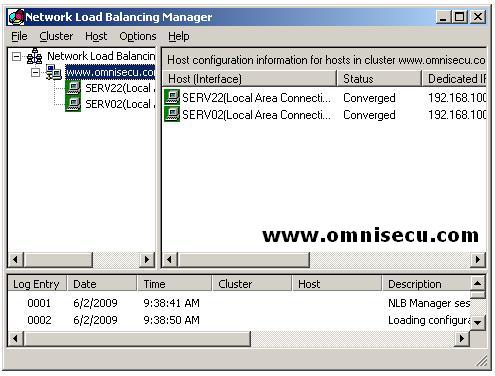Click the 6/2/2009 date of entry 0001
The width and height of the screenshot is (495, 376).
pos(95,303)
